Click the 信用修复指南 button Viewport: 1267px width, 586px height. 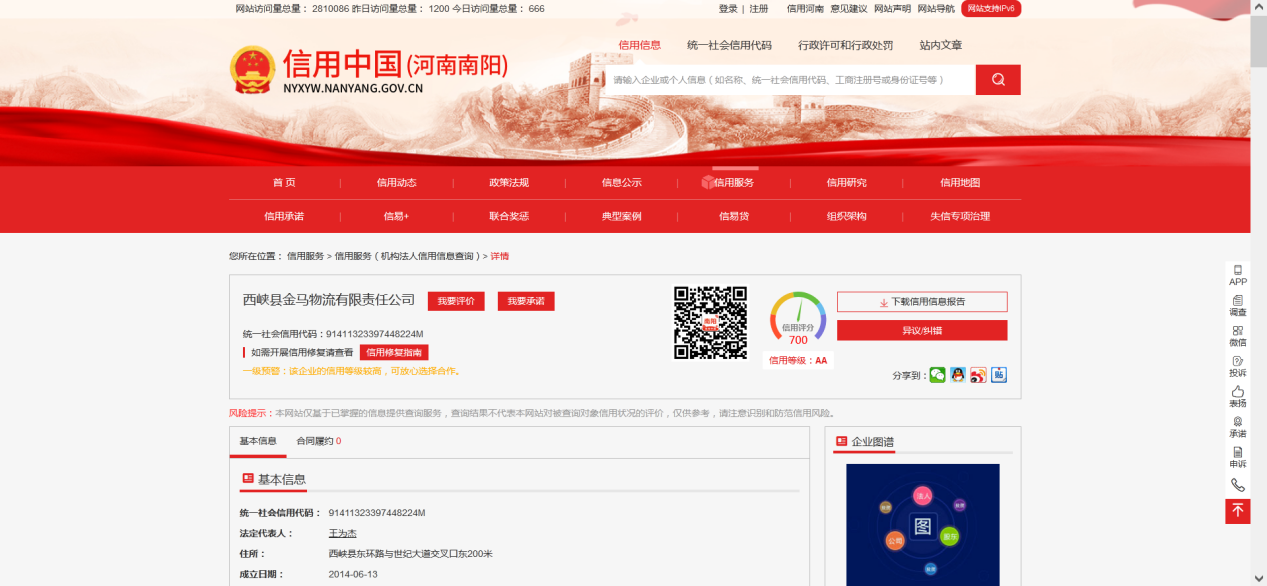coord(394,352)
